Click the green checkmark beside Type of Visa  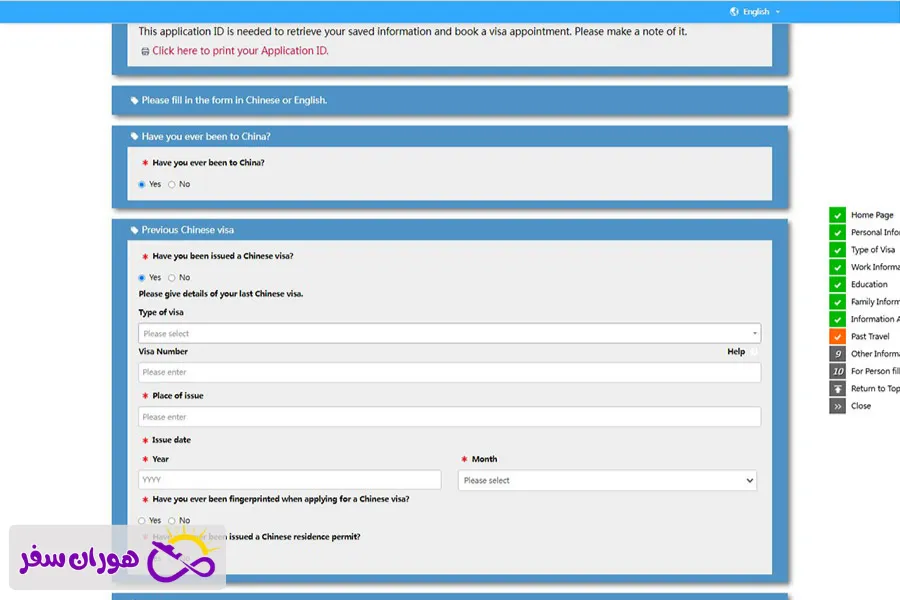(837, 250)
